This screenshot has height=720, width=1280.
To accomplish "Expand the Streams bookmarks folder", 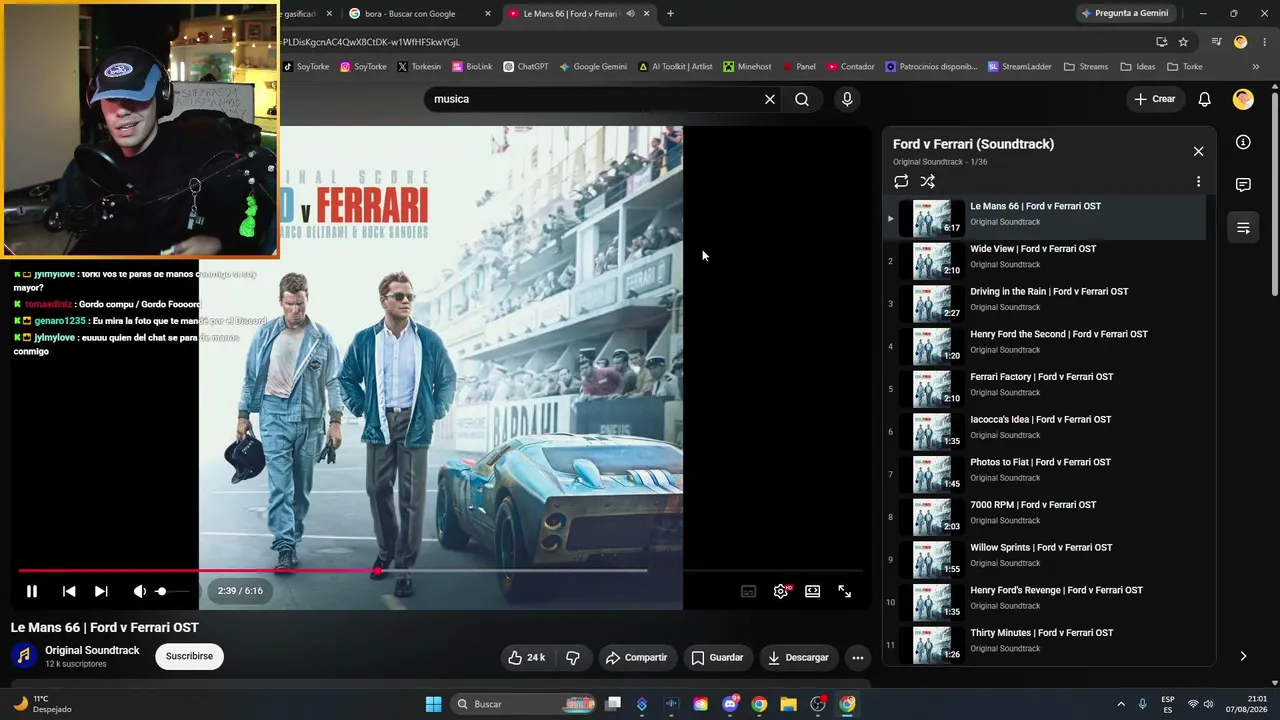I will point(1086,67).
